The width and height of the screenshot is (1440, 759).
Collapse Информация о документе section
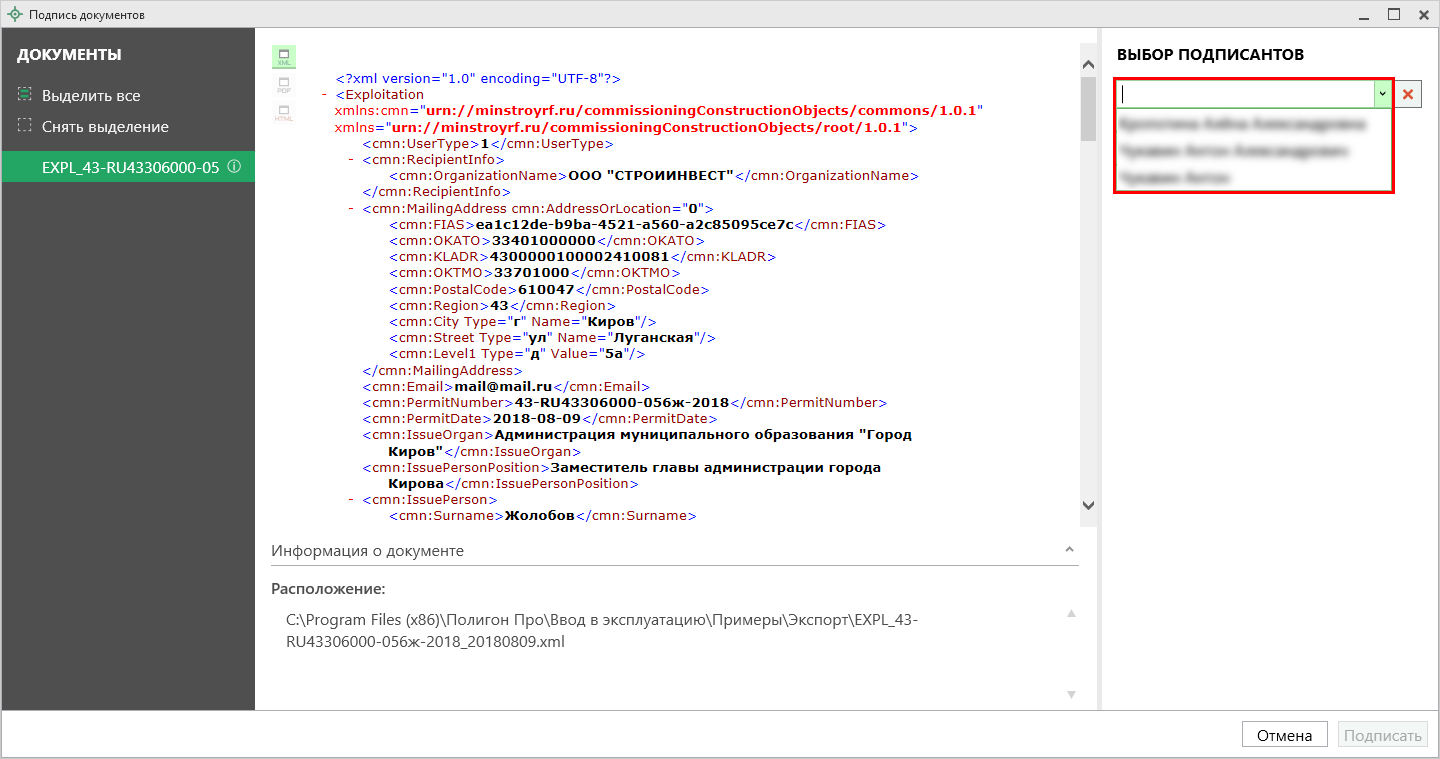click(x=1069, y=550)
